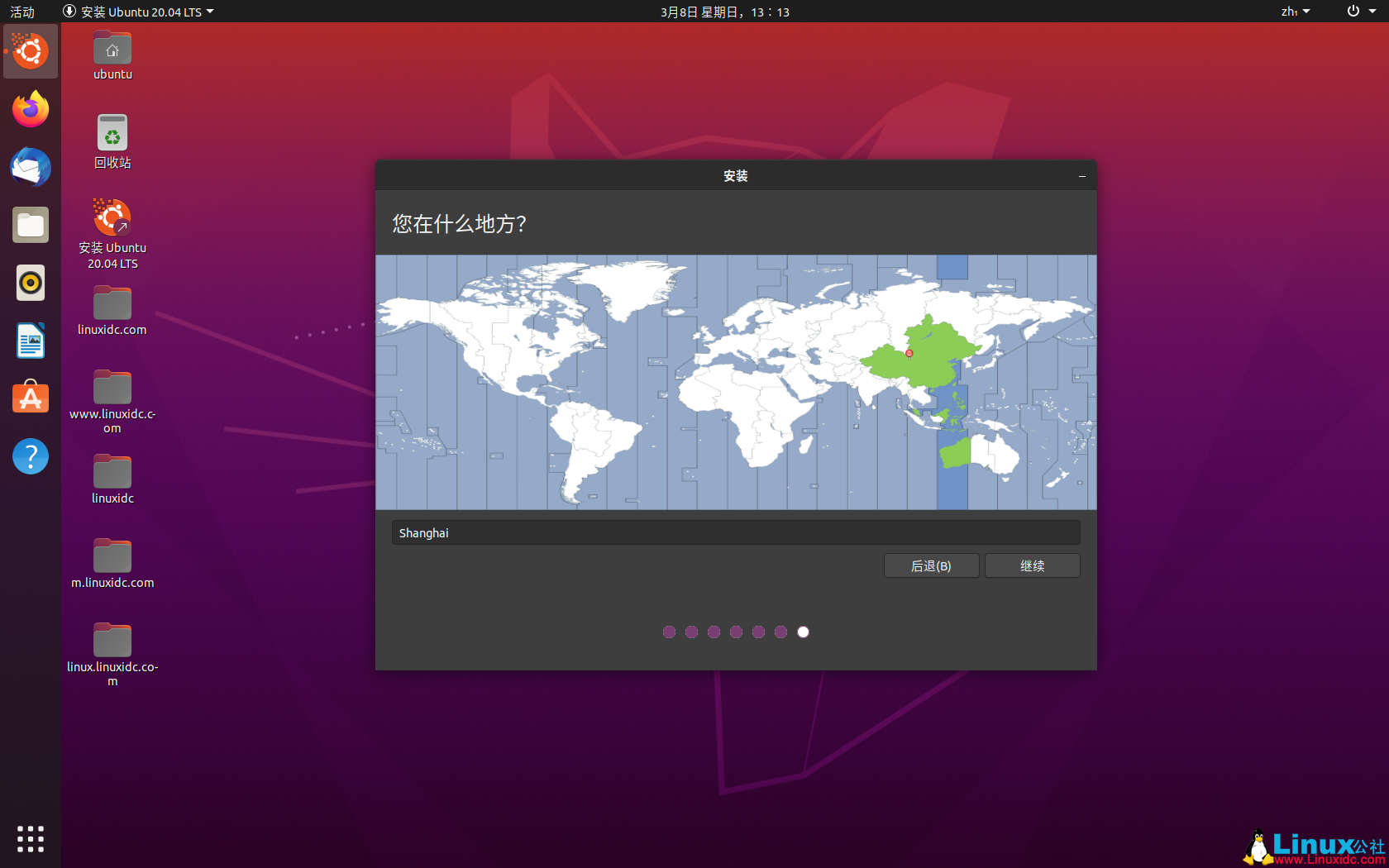Image resolution: width=1389 pixels, height=868 pixels.
Task: Select Shanghai's location pin on the map
Action: click(x=908, y=353)
